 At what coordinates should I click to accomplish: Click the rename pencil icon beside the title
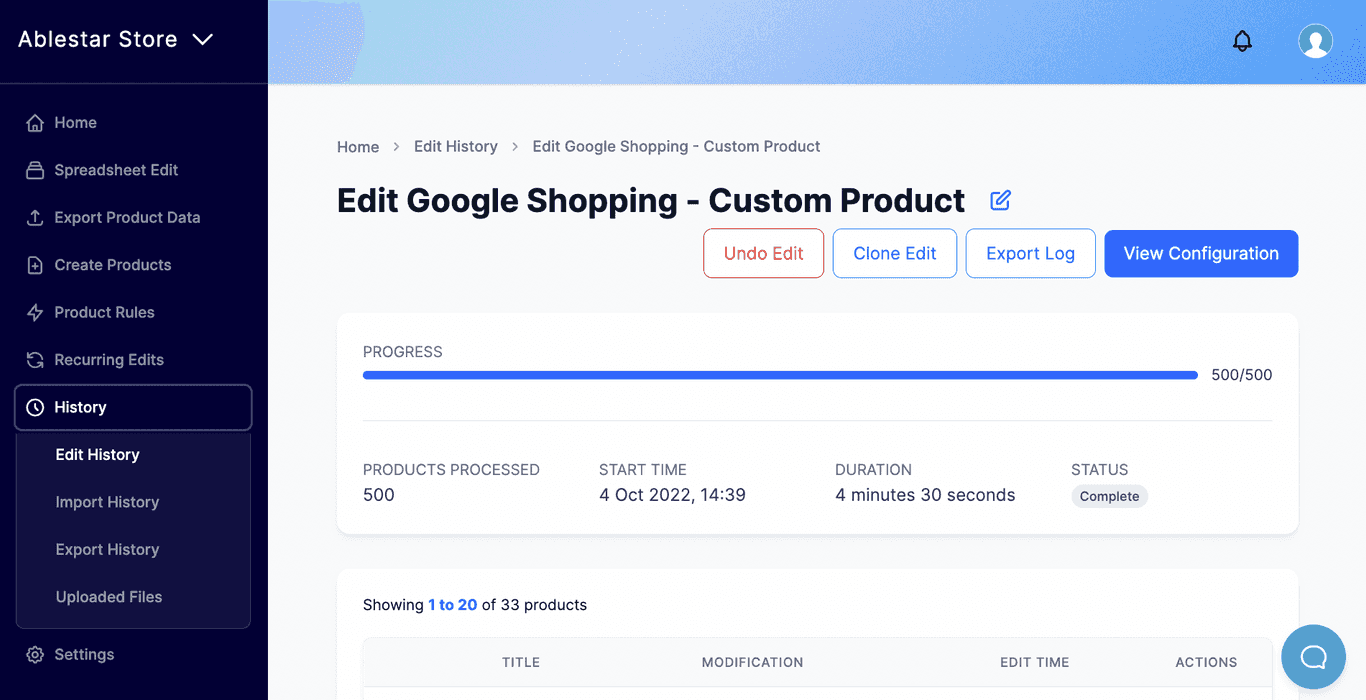[x=999, y=201]
